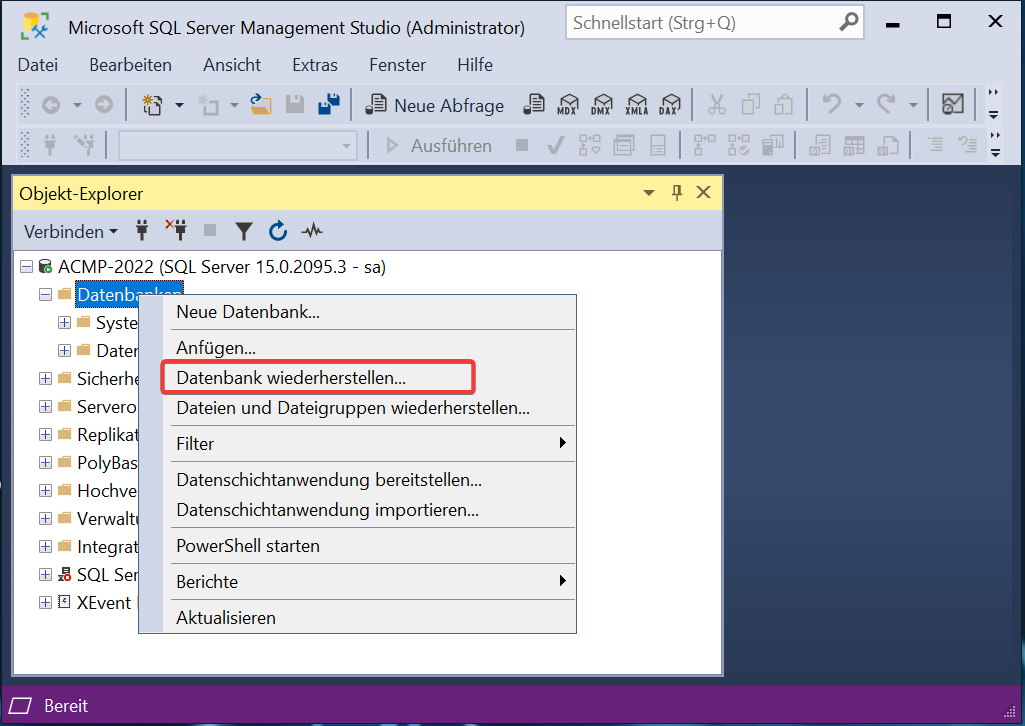This screenshot has height=726, width=1025.
Task: Click the filter funnel icon
Action: coord(244,231)
